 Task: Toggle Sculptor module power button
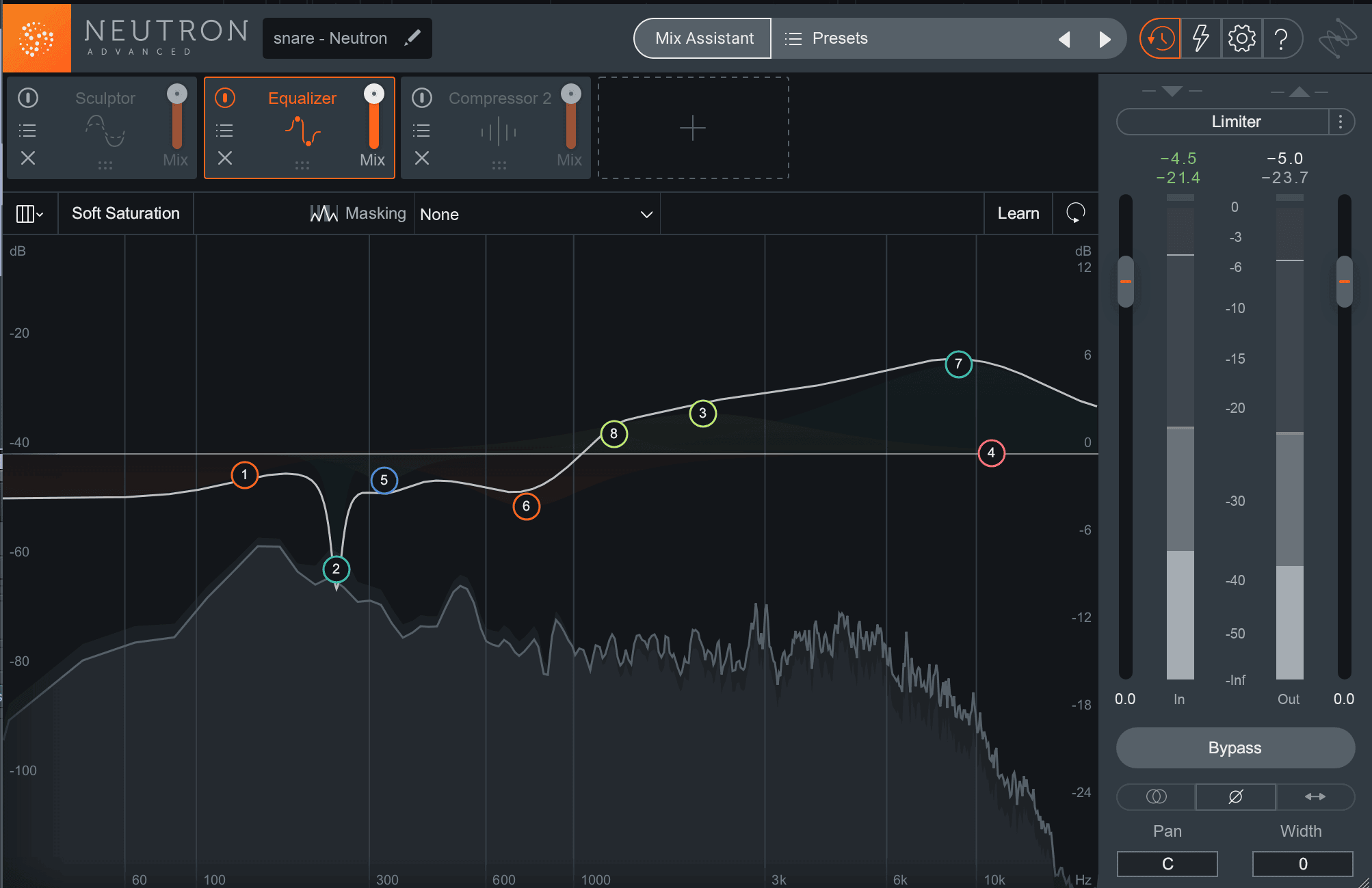click(x=28, y=98)
